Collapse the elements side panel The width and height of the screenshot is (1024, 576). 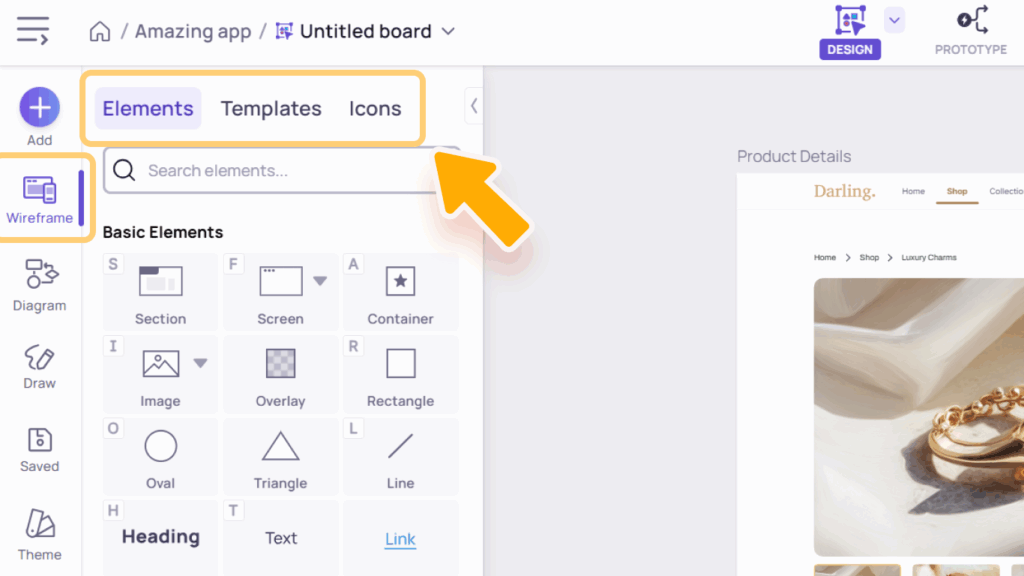coord(474,105)
